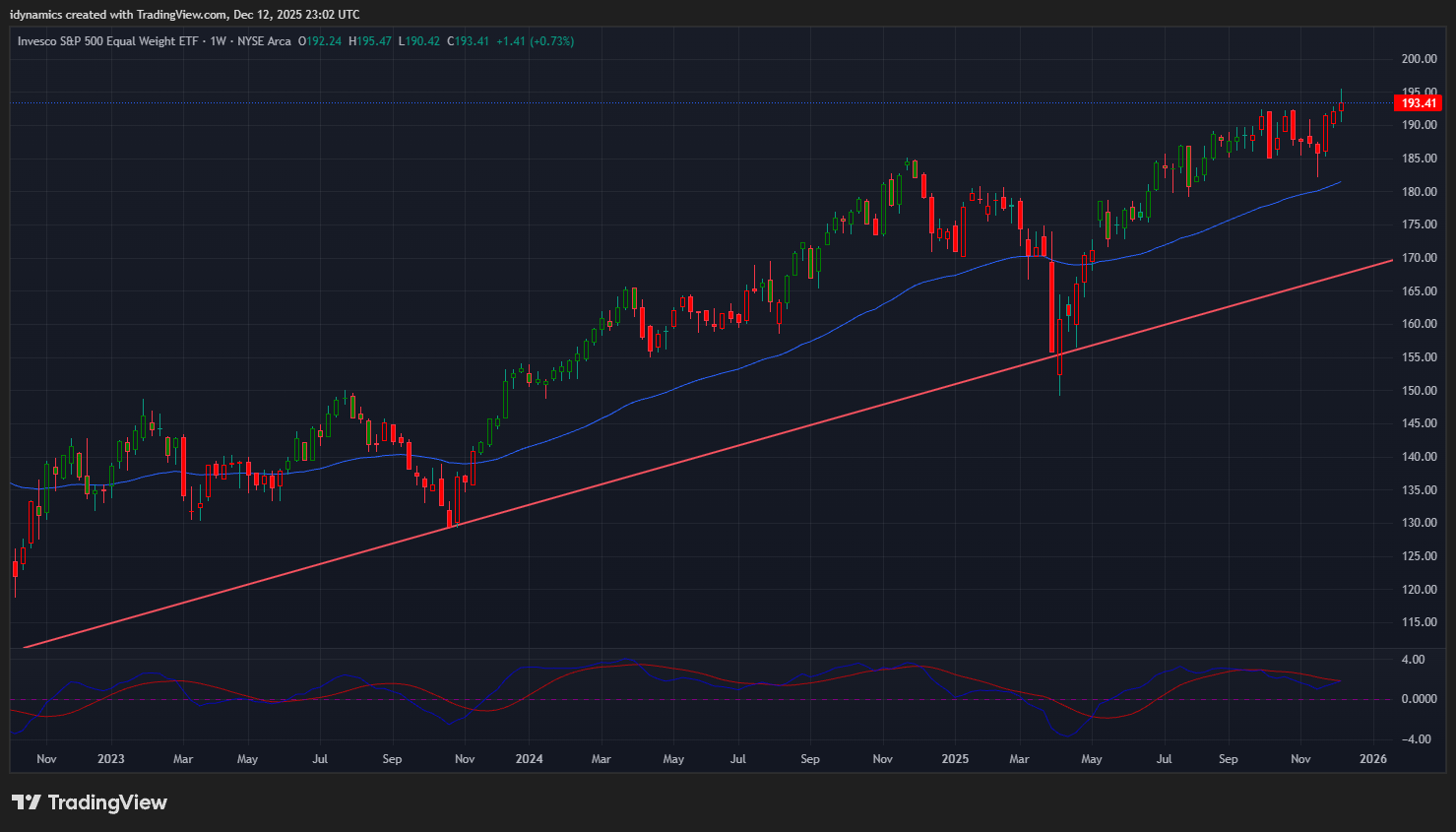The image size is (1456, 832).
Task: Click the 2025 label on time axis
Action: [x=955, y=759]
